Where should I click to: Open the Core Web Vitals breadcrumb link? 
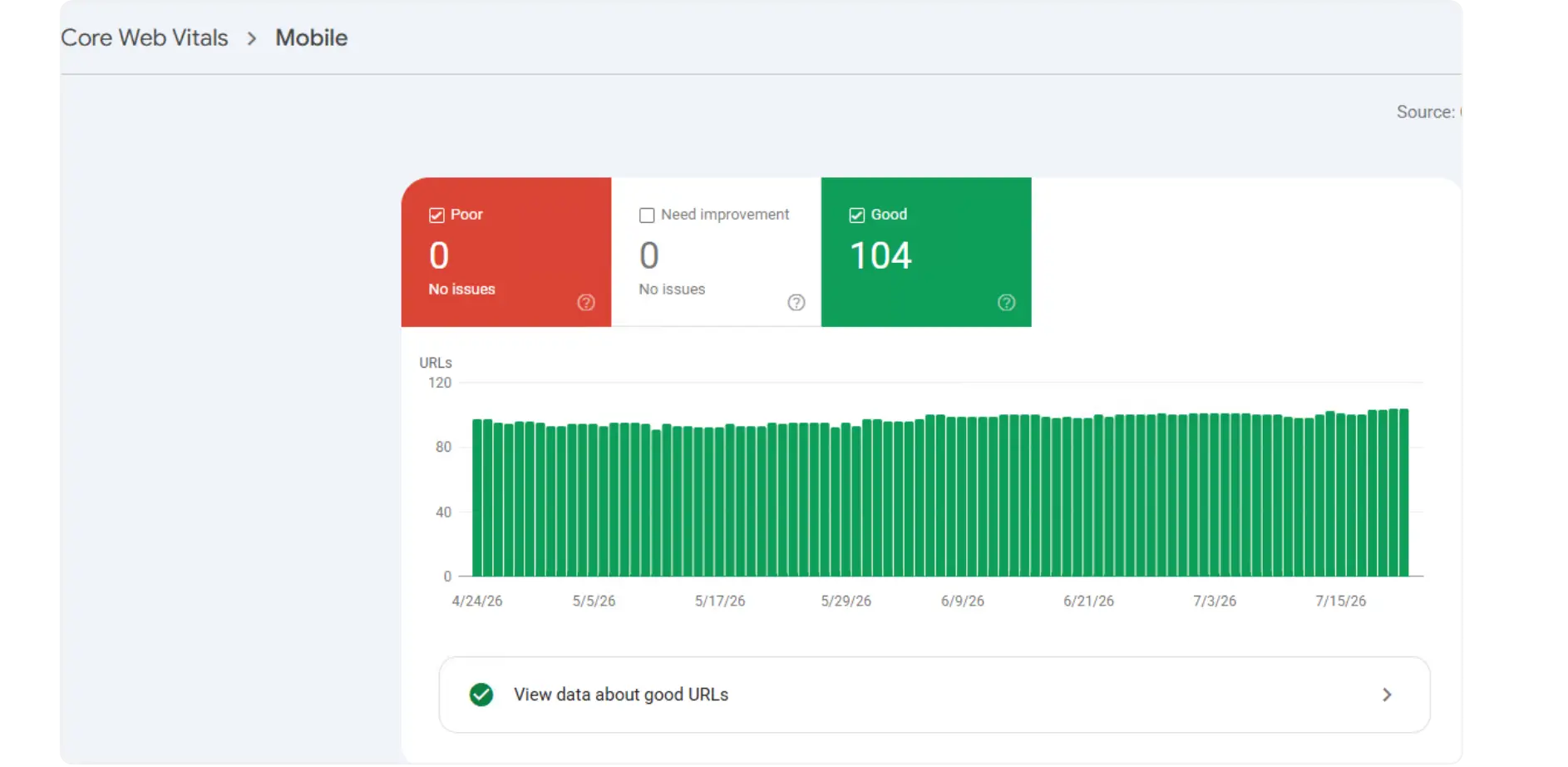coord(145,38)
